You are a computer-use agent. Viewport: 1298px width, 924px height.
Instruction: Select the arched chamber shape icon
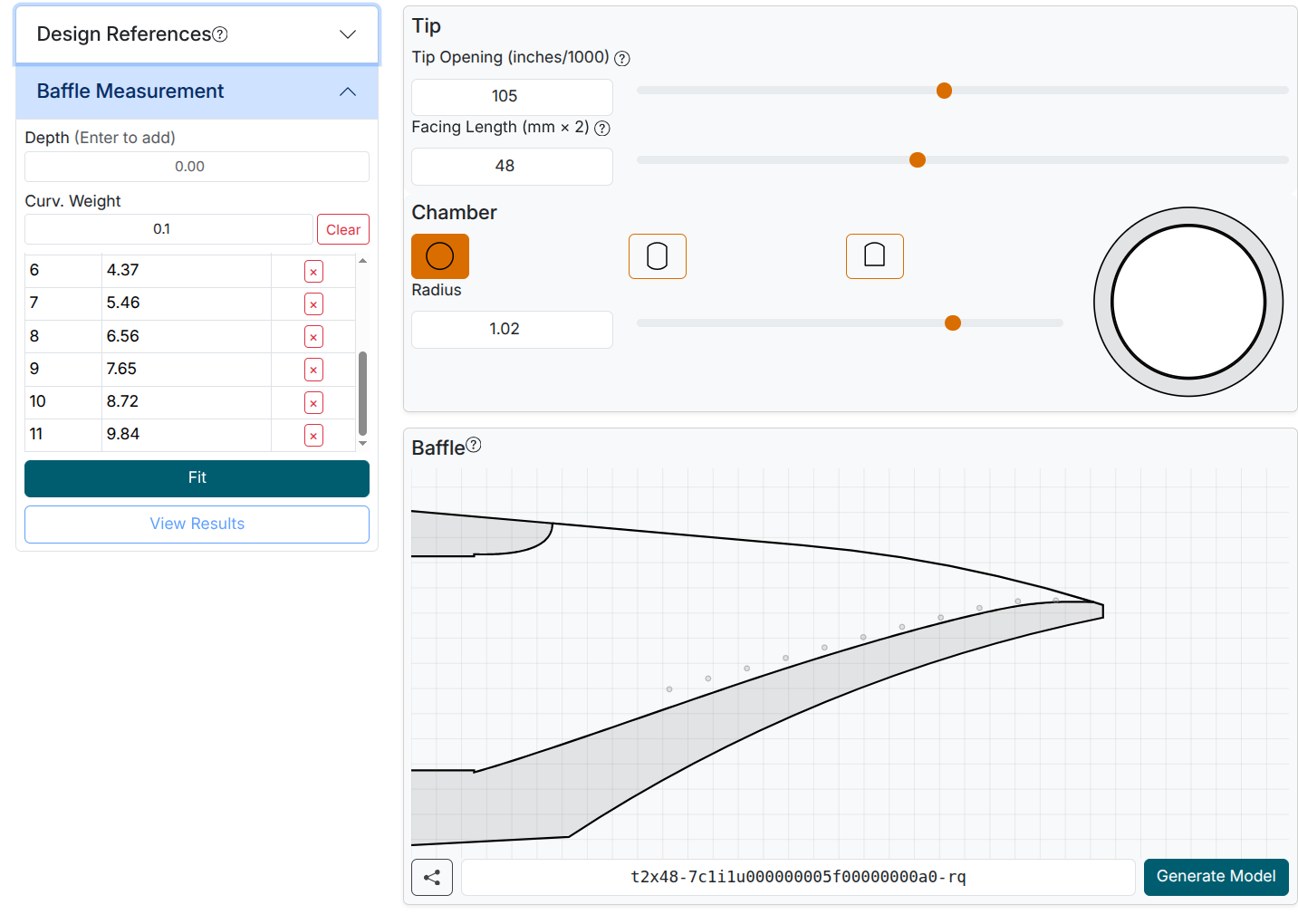(875, 256)
